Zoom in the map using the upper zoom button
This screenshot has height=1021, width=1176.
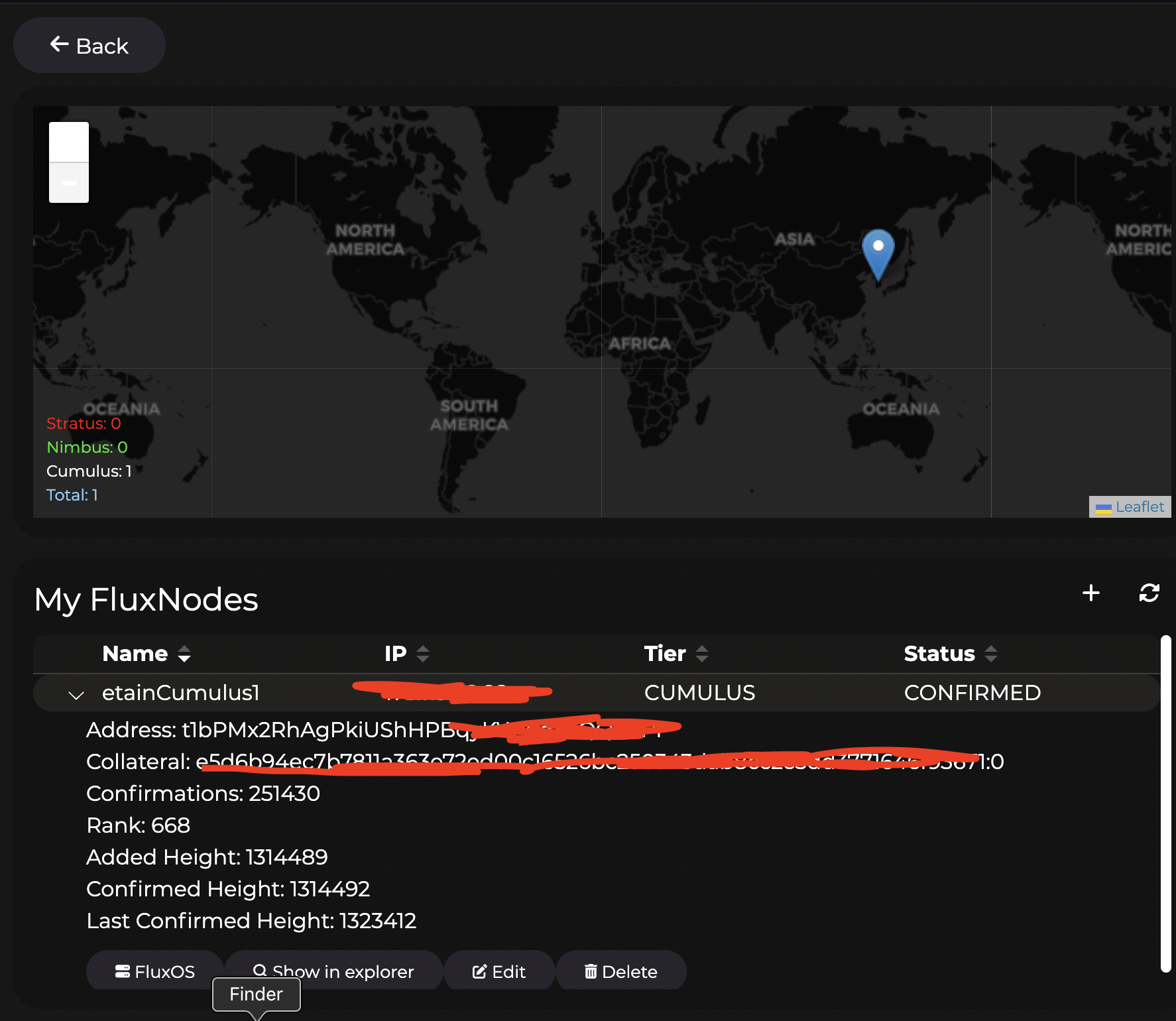click(69, 142)
